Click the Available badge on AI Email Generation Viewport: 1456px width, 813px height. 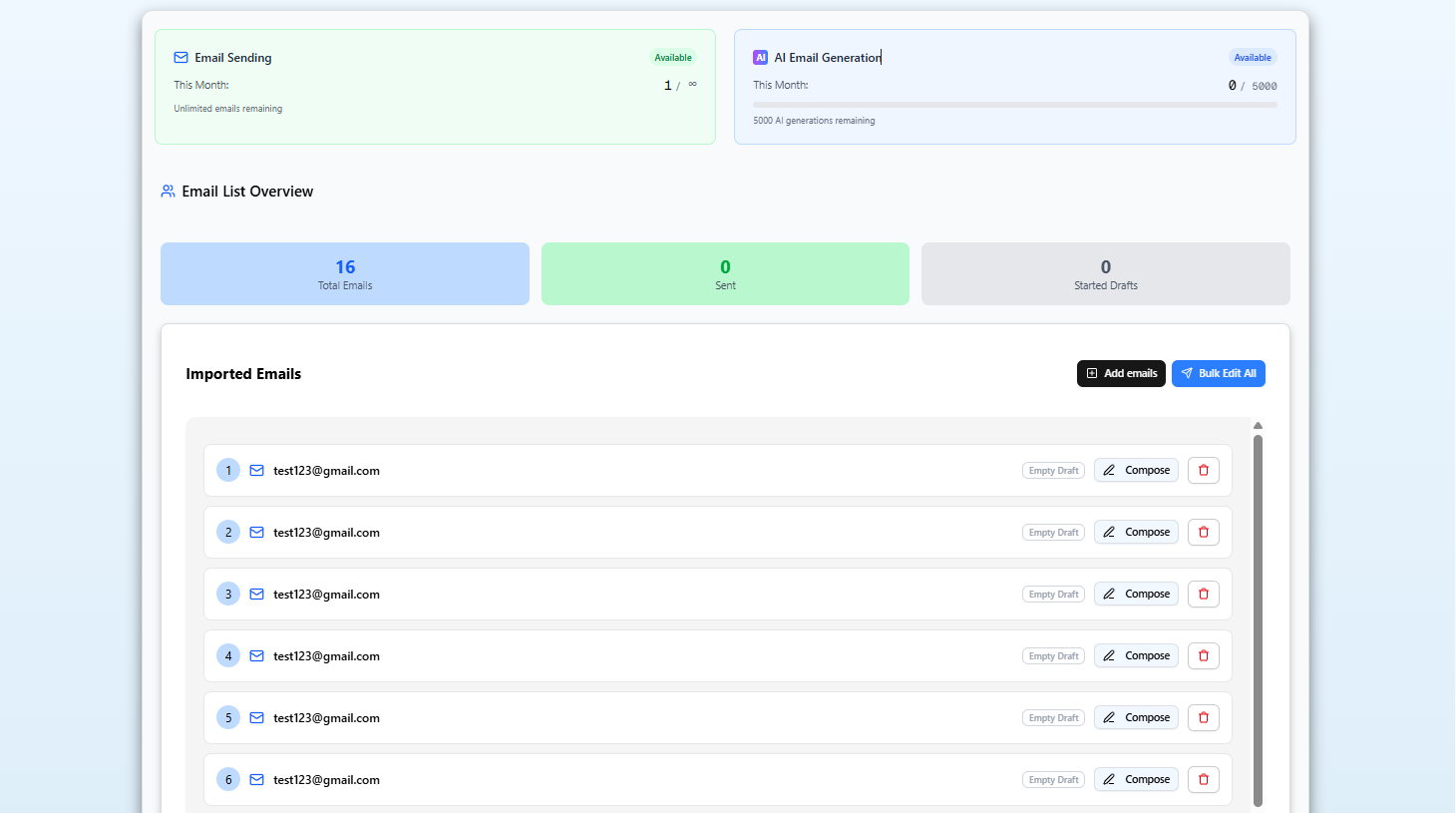click(1253, 57)
